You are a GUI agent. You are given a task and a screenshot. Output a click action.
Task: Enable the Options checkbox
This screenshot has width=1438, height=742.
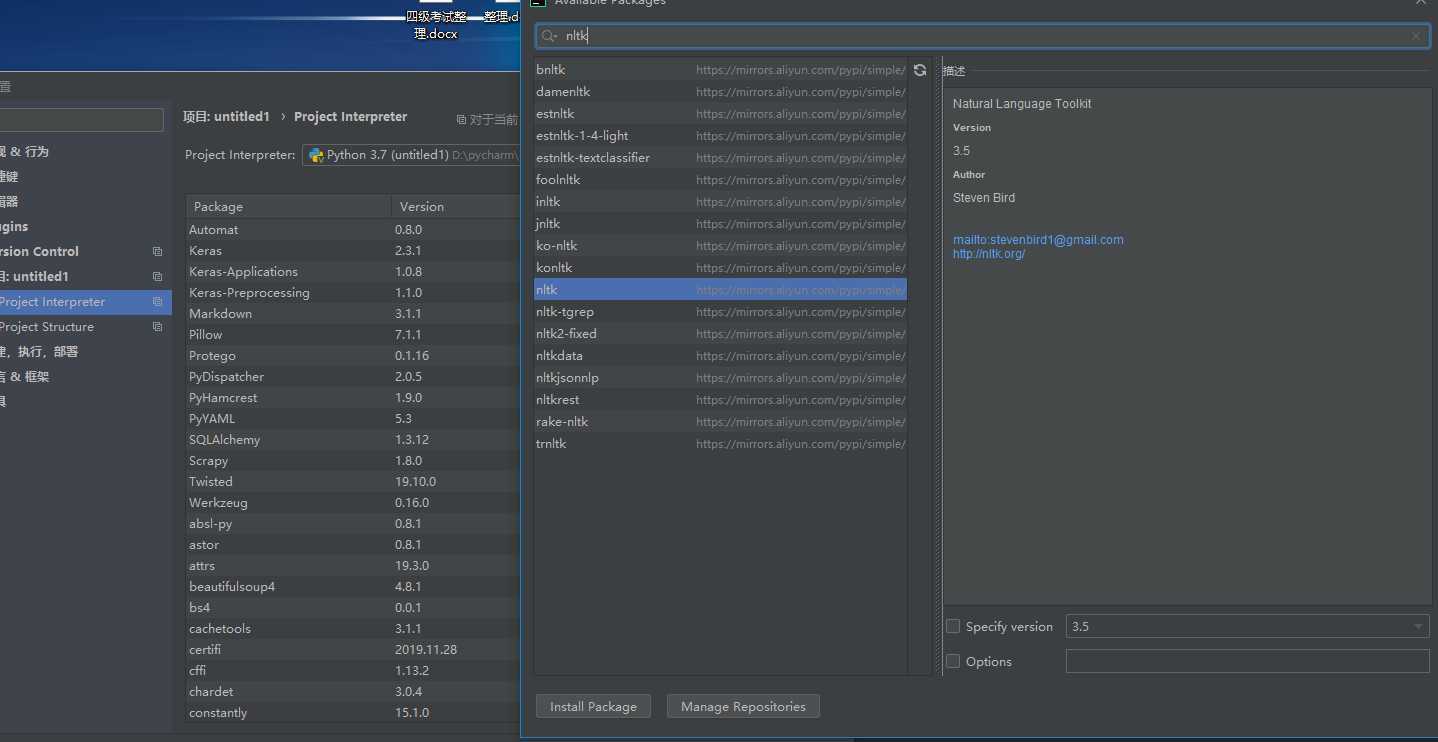953,661
